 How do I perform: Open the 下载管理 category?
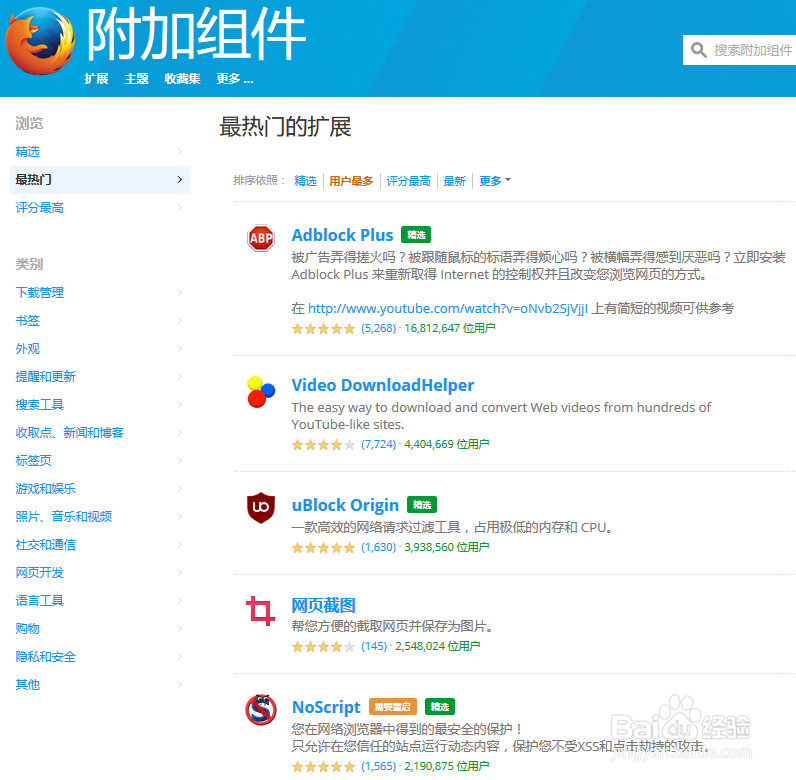coord(40,292)
